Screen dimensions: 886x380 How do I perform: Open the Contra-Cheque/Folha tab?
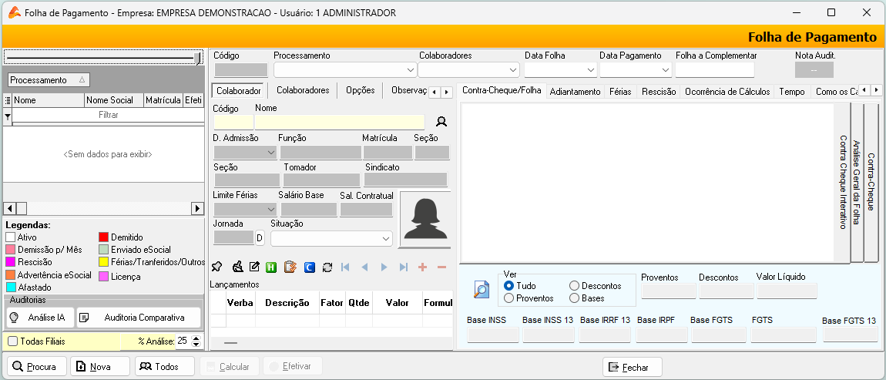point(502,91)
